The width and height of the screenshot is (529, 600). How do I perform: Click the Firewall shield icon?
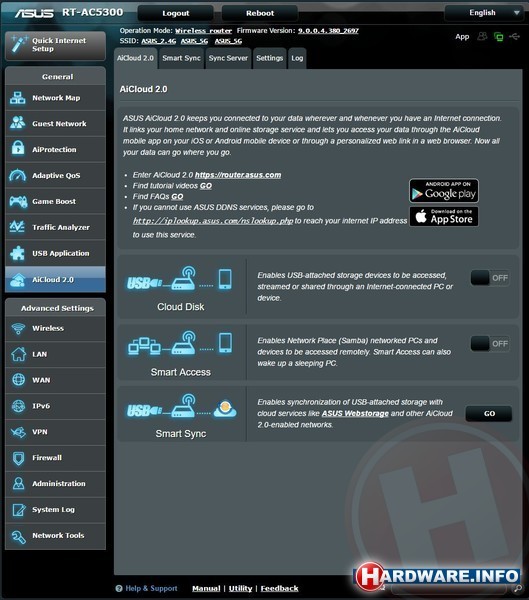coord(18,458)
